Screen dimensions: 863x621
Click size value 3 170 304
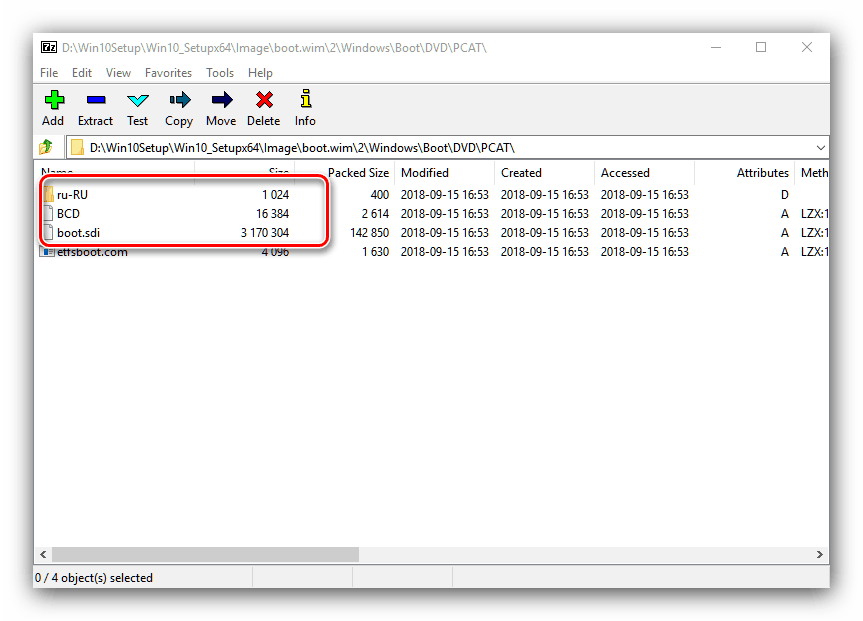[x=265, y=233]
